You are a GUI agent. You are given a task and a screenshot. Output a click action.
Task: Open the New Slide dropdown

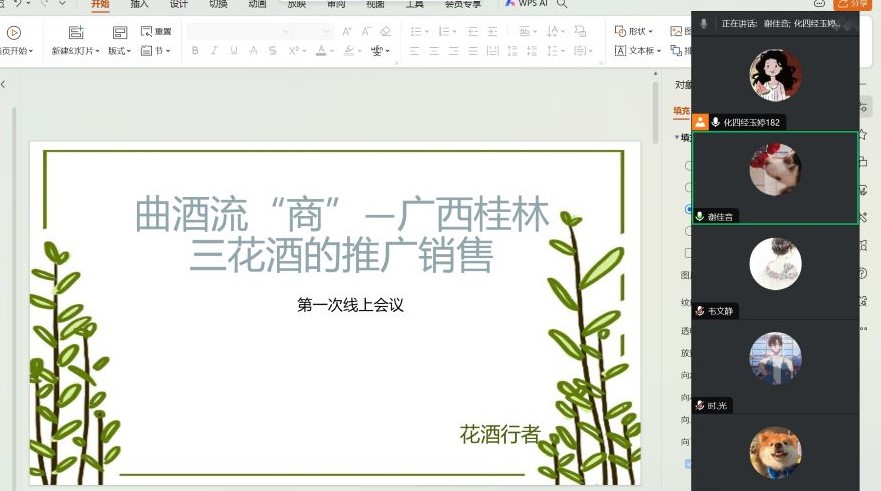(76, 51)
